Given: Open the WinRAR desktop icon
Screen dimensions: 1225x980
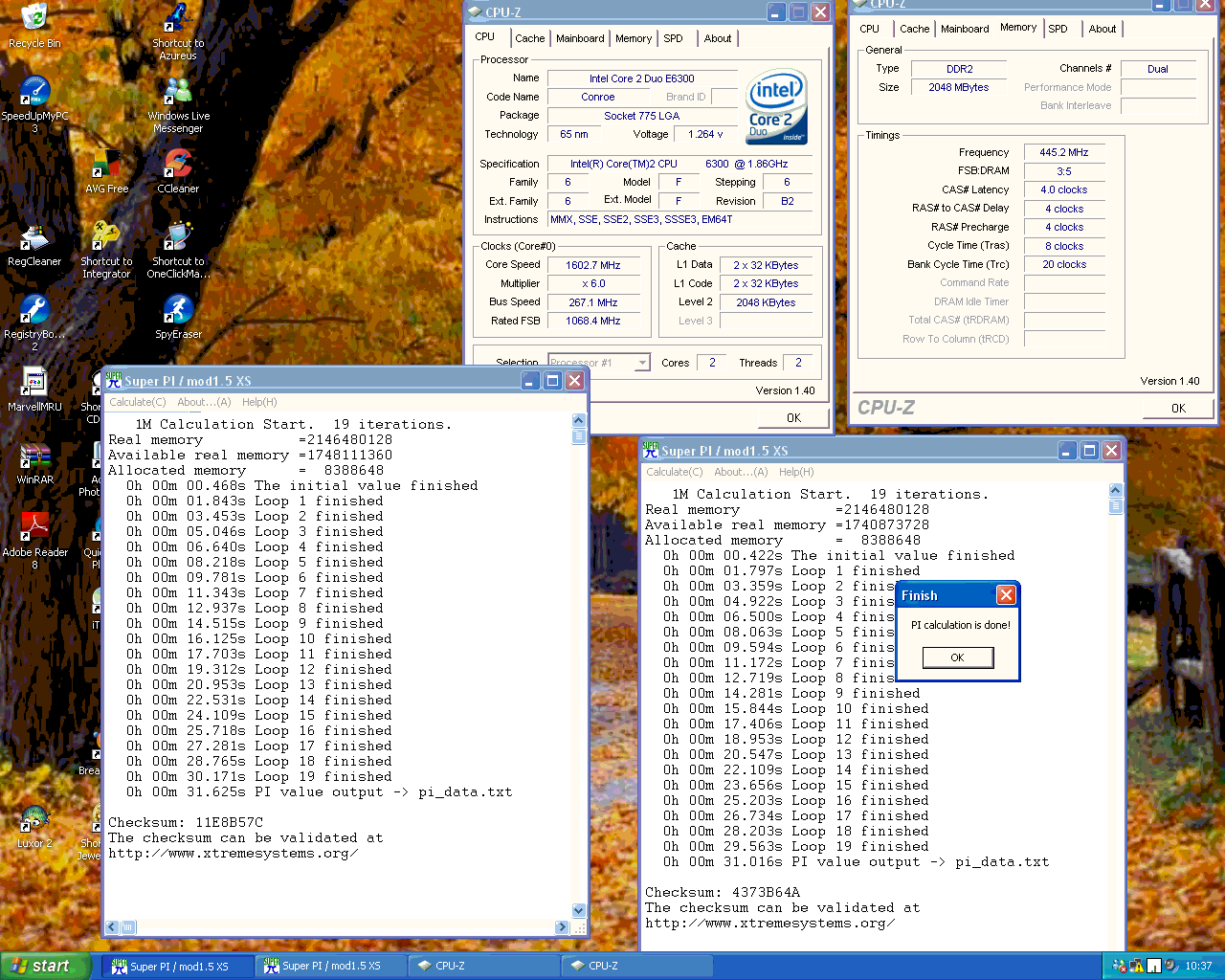Looking at the screenshot, I should pos(34,457).
